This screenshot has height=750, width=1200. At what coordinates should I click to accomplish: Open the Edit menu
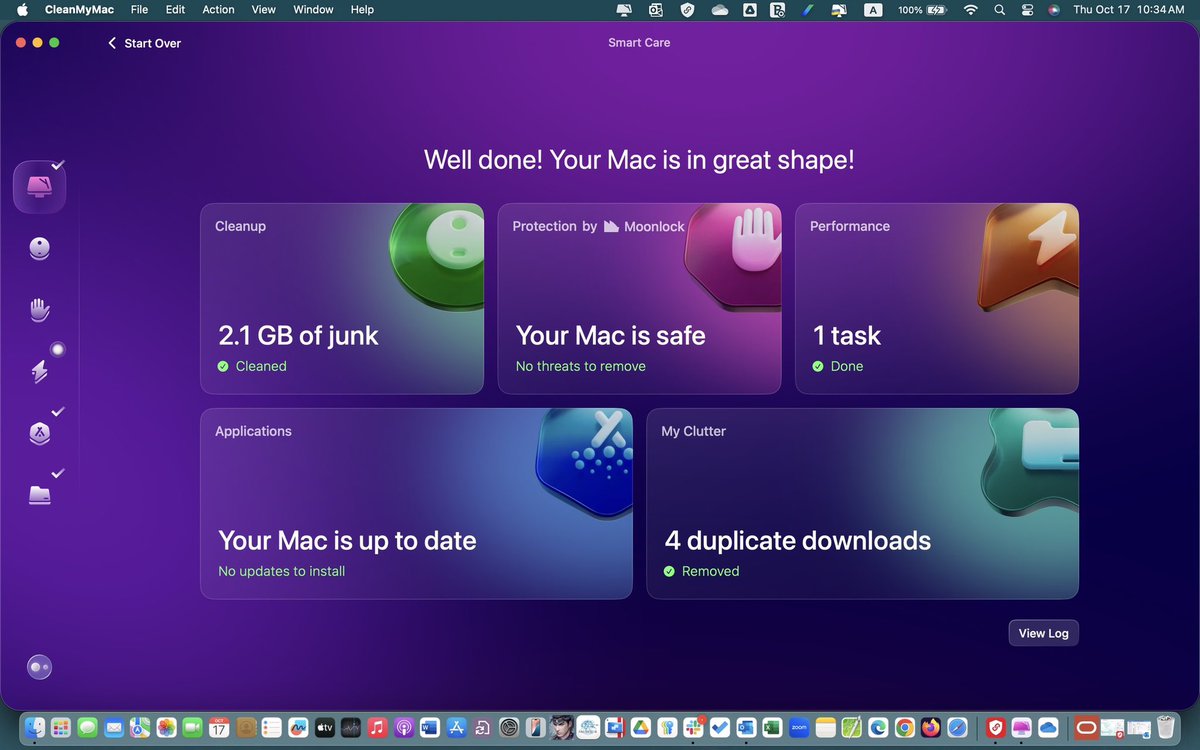pyautogui.click(x=175, y=9)
